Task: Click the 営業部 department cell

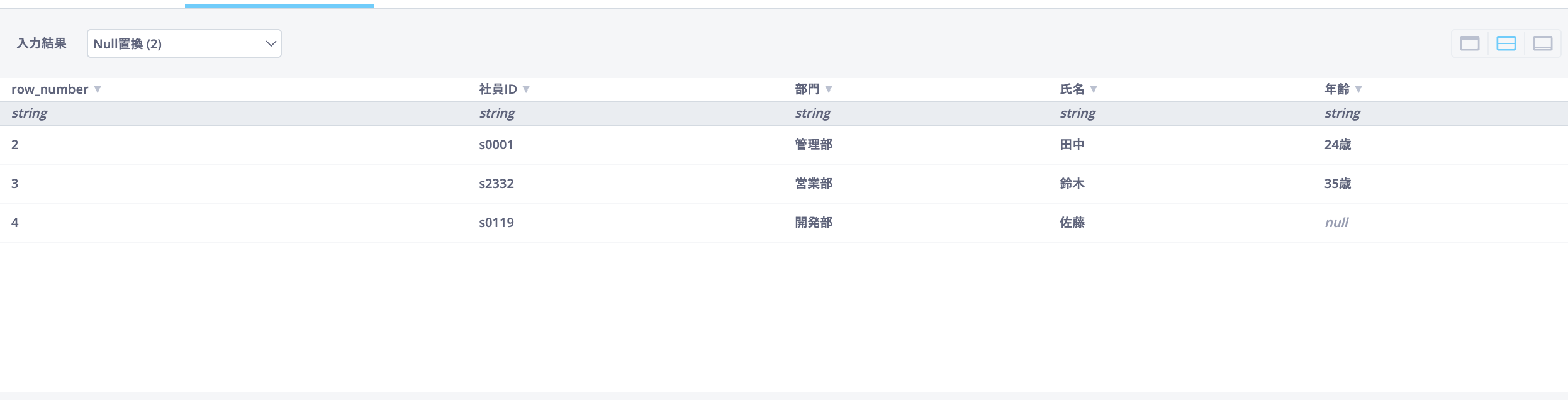Action: (x=813, y=184)
